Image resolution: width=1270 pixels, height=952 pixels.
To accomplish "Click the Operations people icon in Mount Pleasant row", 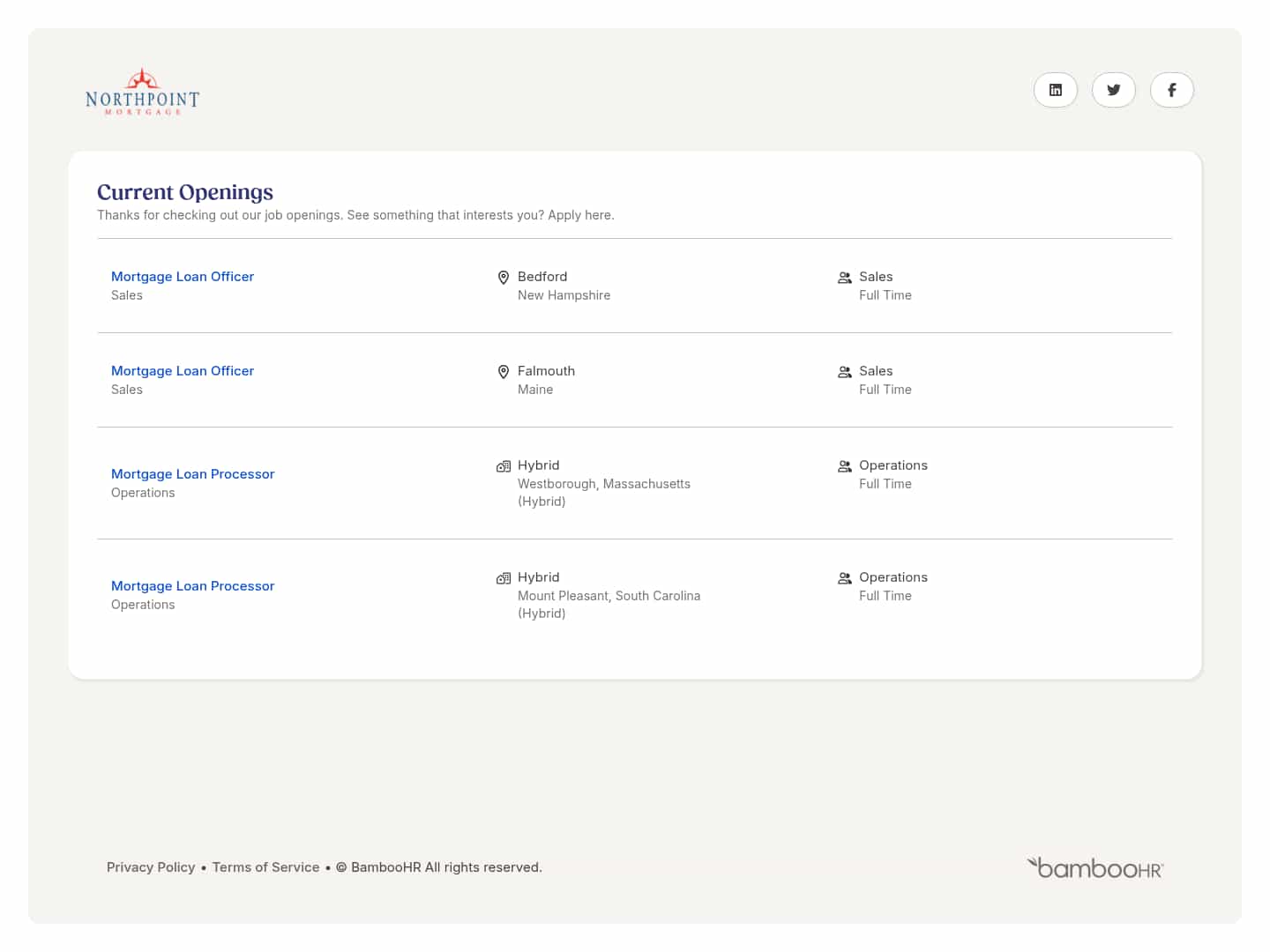I will [x=844, y=578].
